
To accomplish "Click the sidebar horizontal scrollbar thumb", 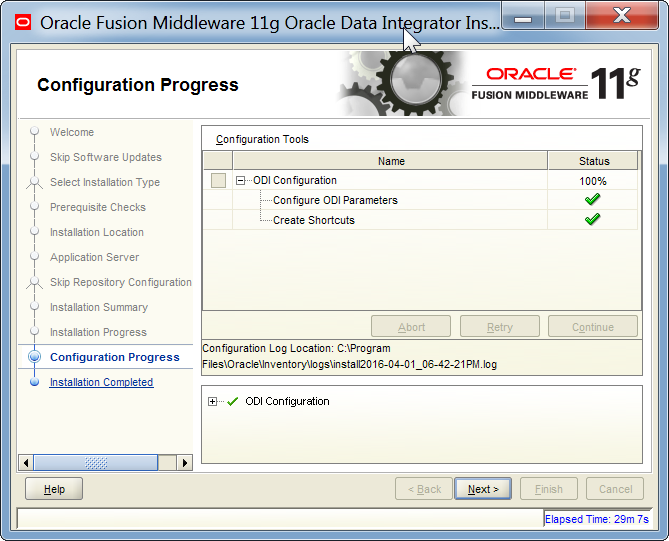I will pos(96,462).
